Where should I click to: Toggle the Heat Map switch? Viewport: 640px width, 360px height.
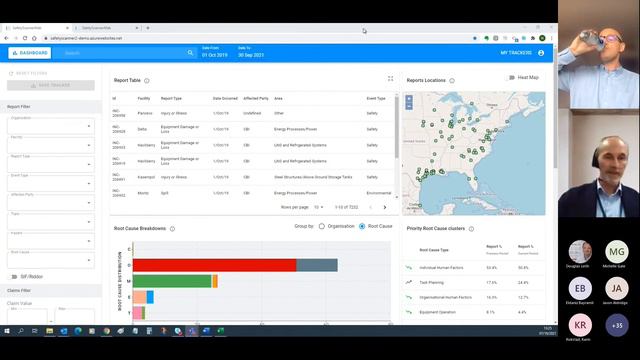pos(511,78)
